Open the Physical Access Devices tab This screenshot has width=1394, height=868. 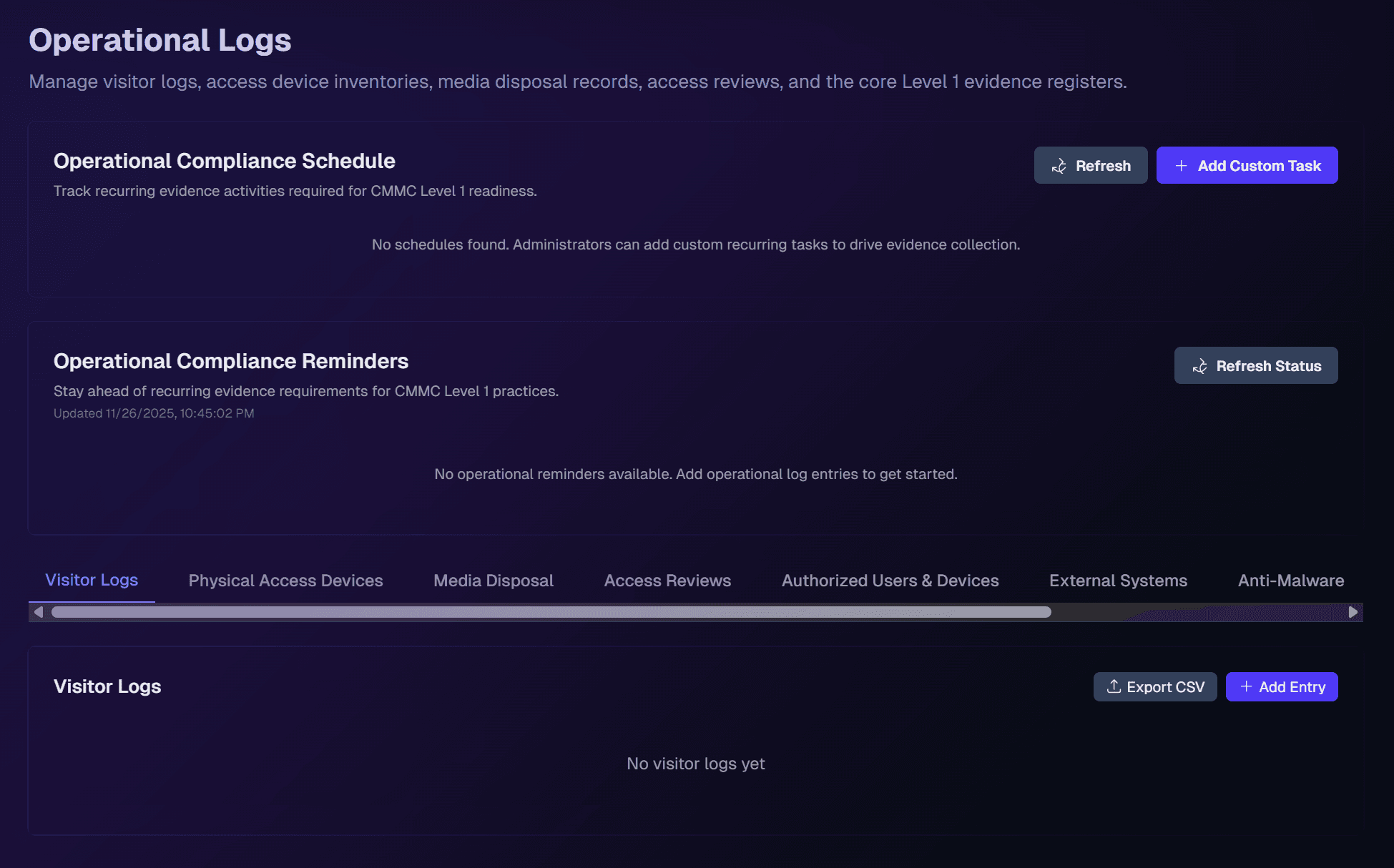[285, 581]
